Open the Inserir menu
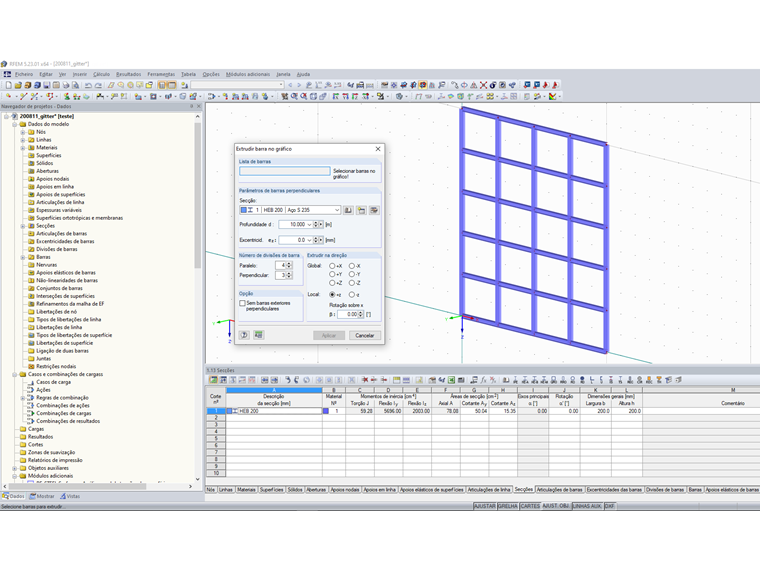This screenshot has height=570, width=760. tap(79, 74)
